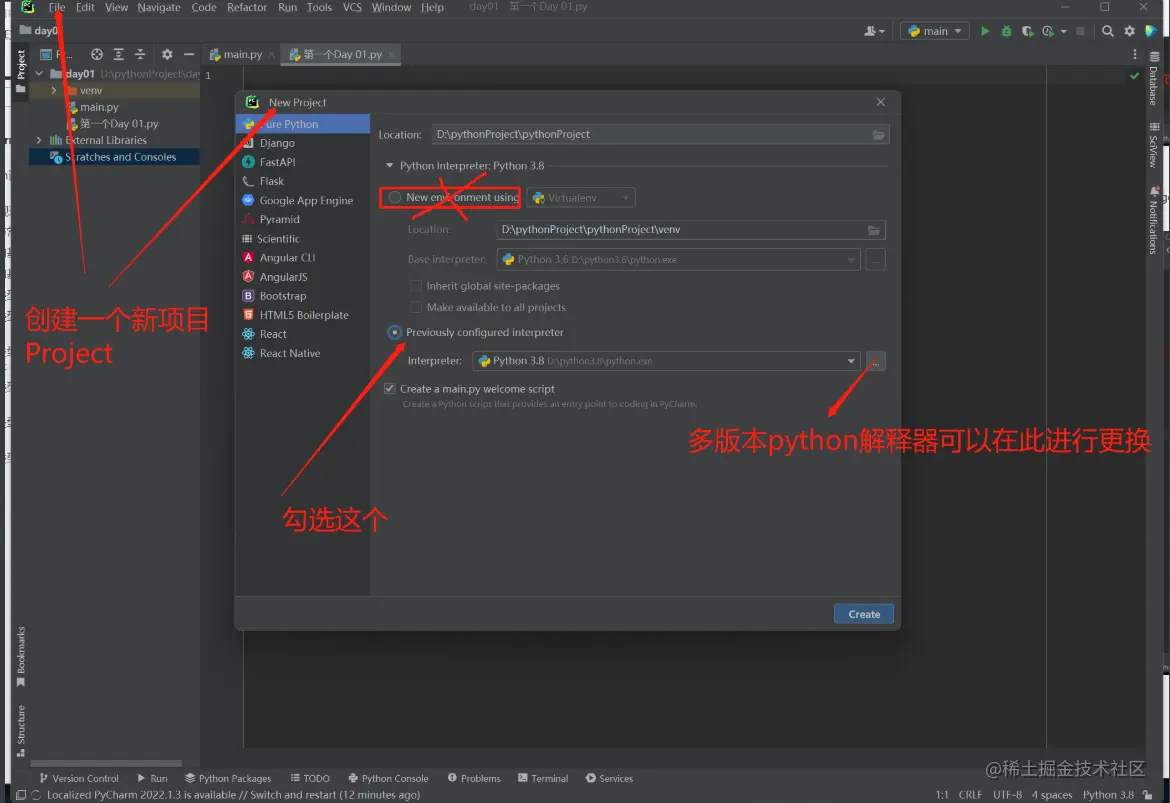
Task: Open the TODO tool window
Action: coord(310,778)
